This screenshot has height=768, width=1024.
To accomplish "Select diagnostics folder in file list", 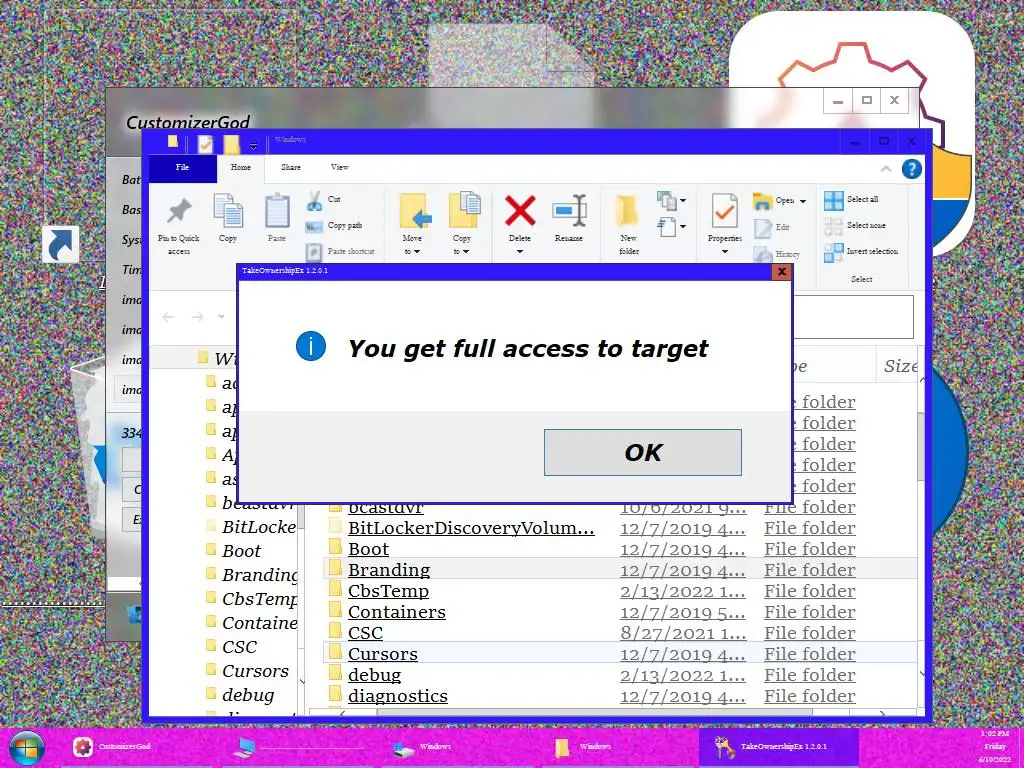I will coord(398,696).
